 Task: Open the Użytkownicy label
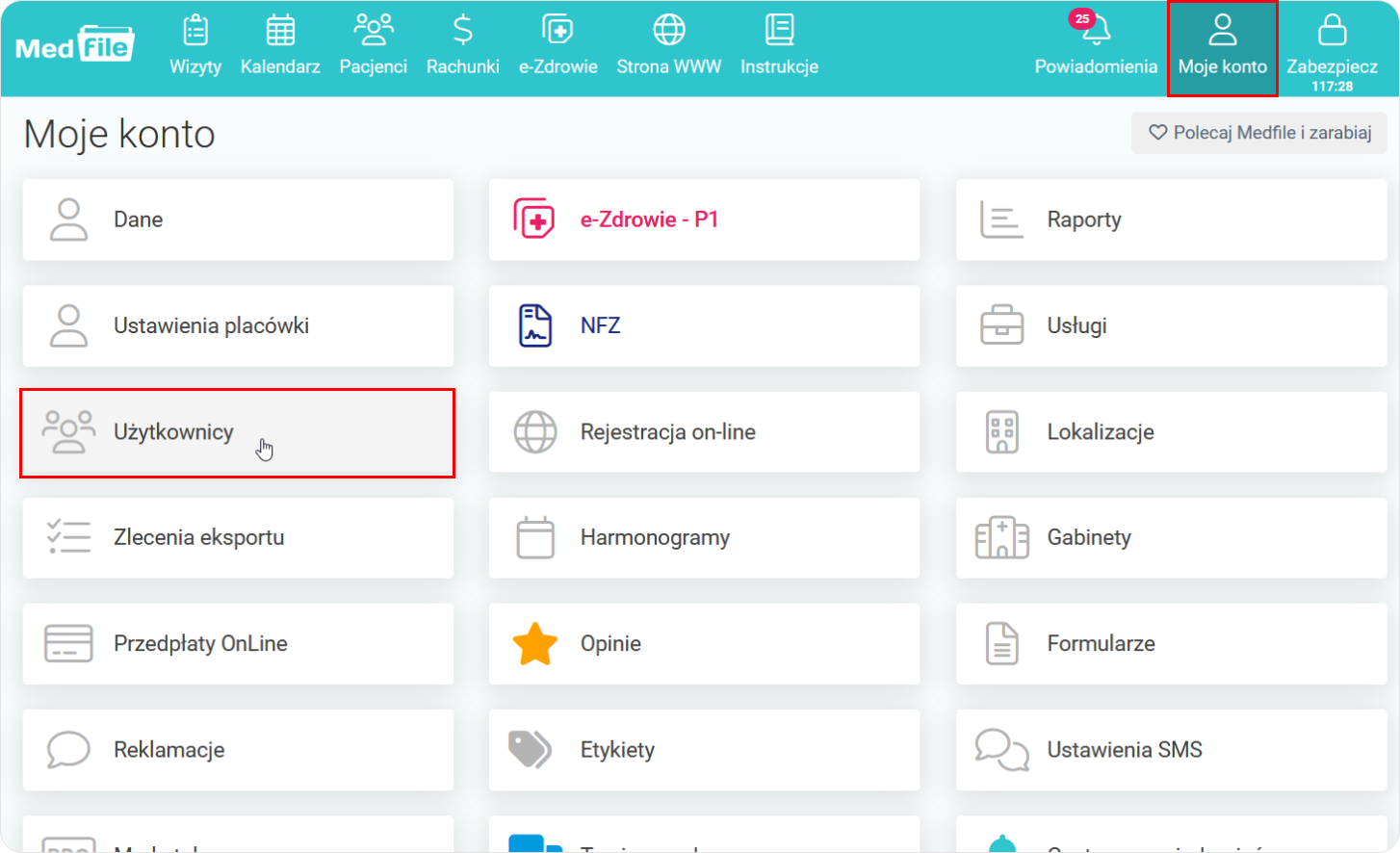pyautogui.click(x=174, y=432)
